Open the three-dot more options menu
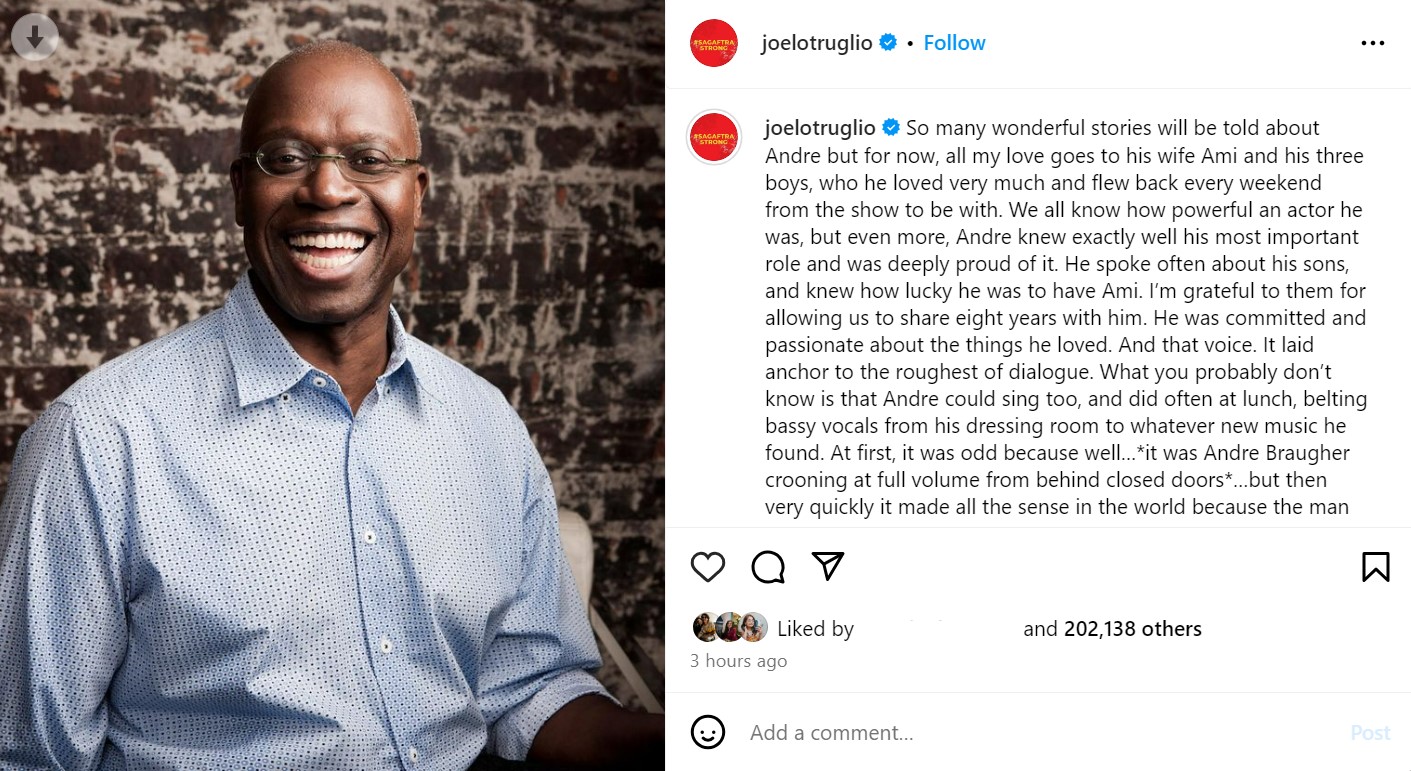The width and height of the screenshot is (1411, 771). click(x=1373, y=43)
